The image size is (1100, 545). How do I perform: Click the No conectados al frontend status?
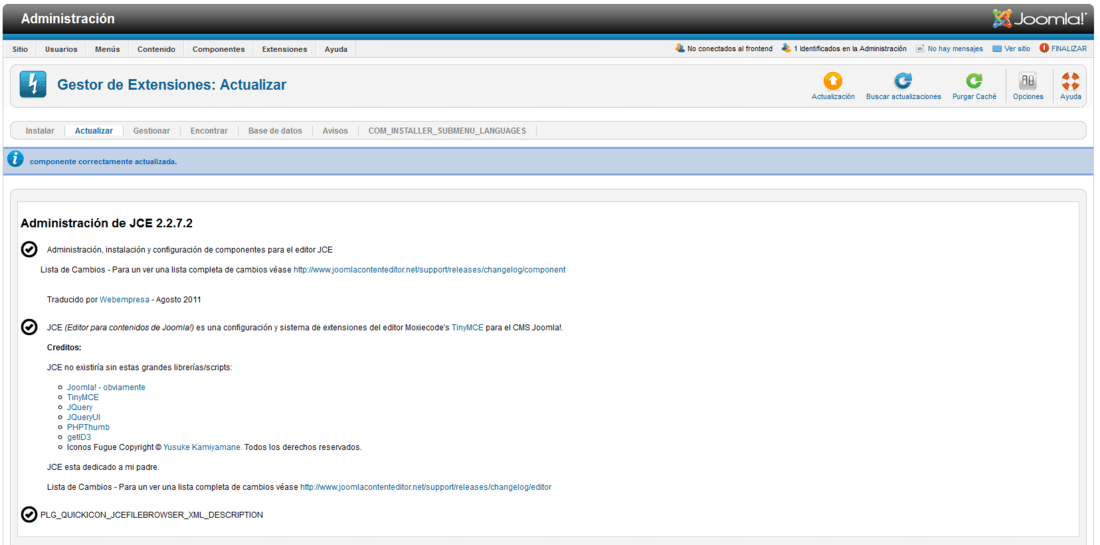pyautogui.click(x=723, y=49)
